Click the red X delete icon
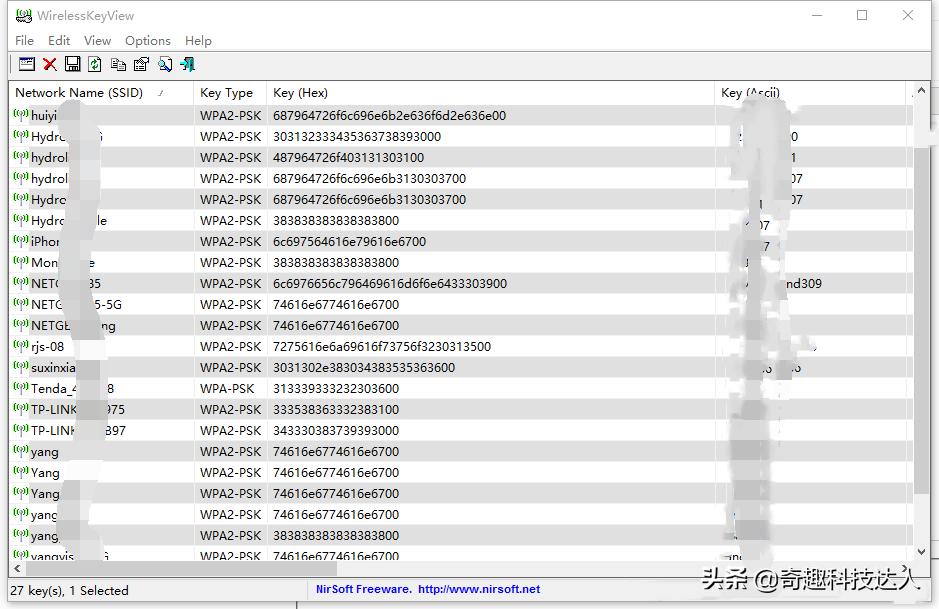 point(50,64)
